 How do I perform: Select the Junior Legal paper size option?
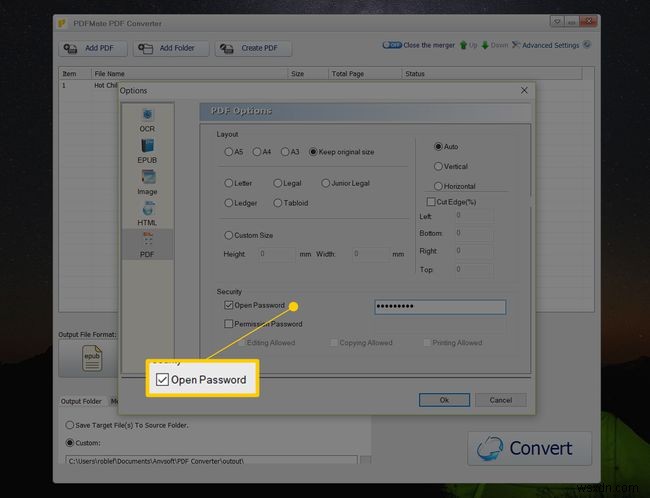tap(325, 183)
